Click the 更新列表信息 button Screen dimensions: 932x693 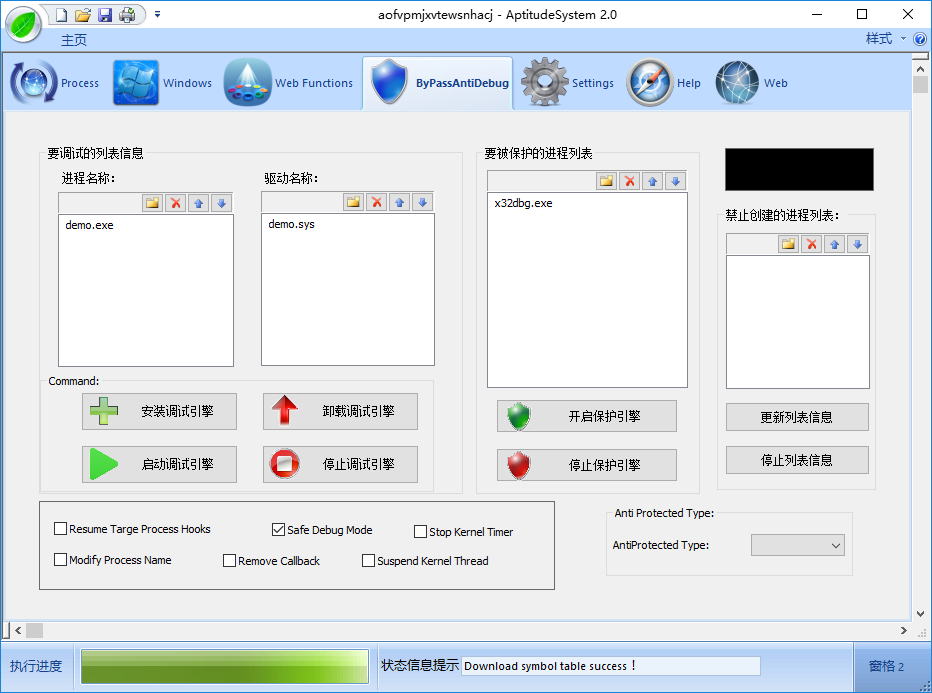(x=797, y=417)
